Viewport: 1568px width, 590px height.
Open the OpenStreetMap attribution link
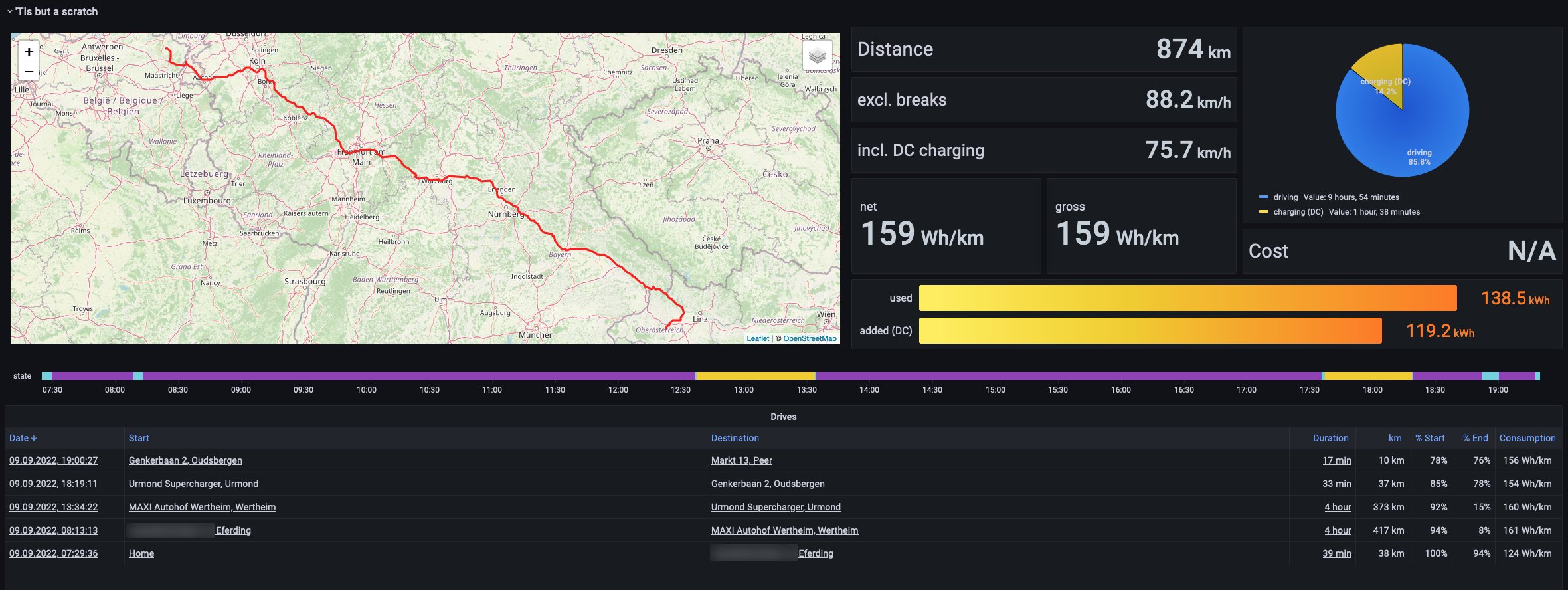click(x=810, y=338)
